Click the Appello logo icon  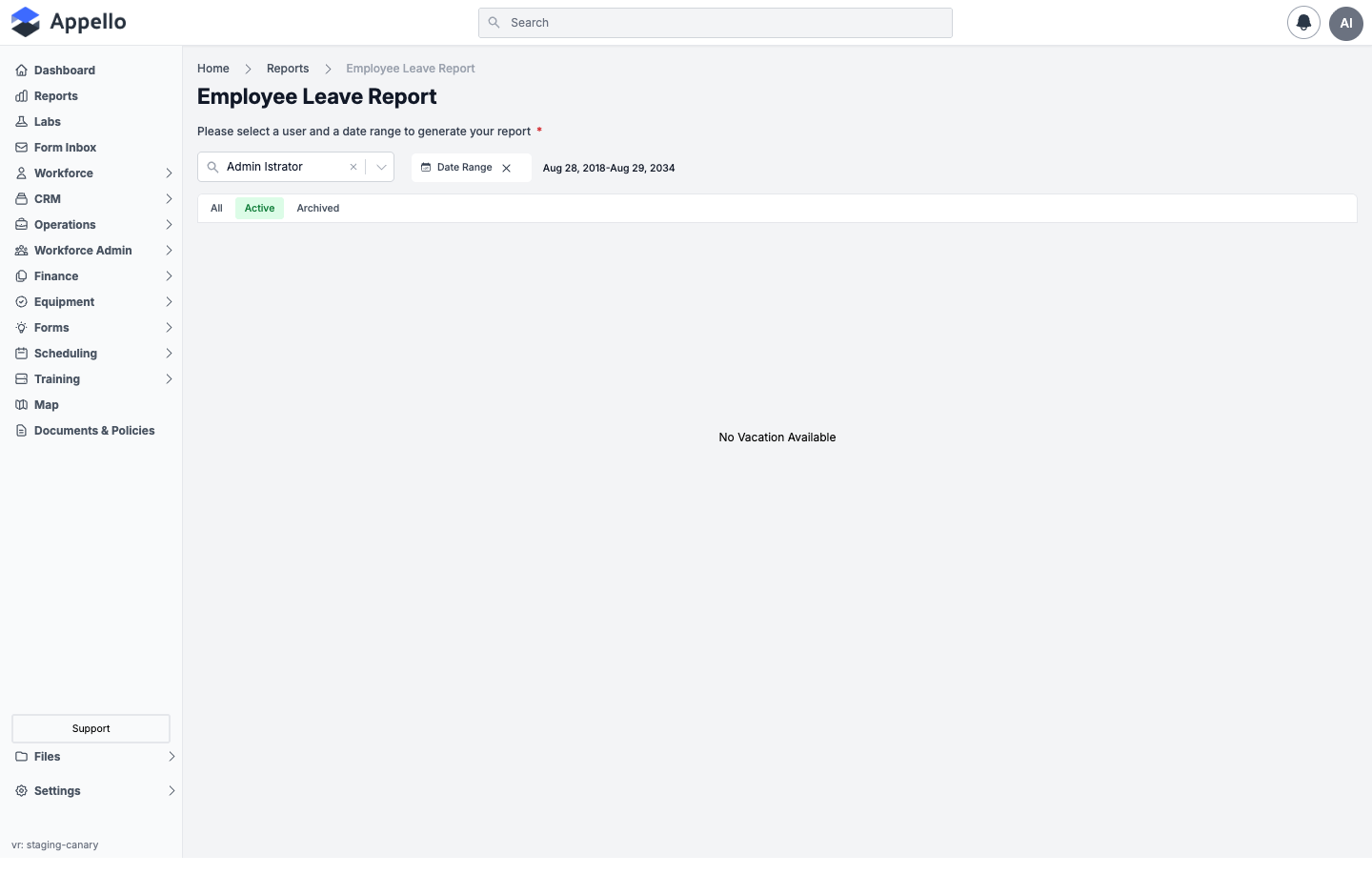(26, 22)
